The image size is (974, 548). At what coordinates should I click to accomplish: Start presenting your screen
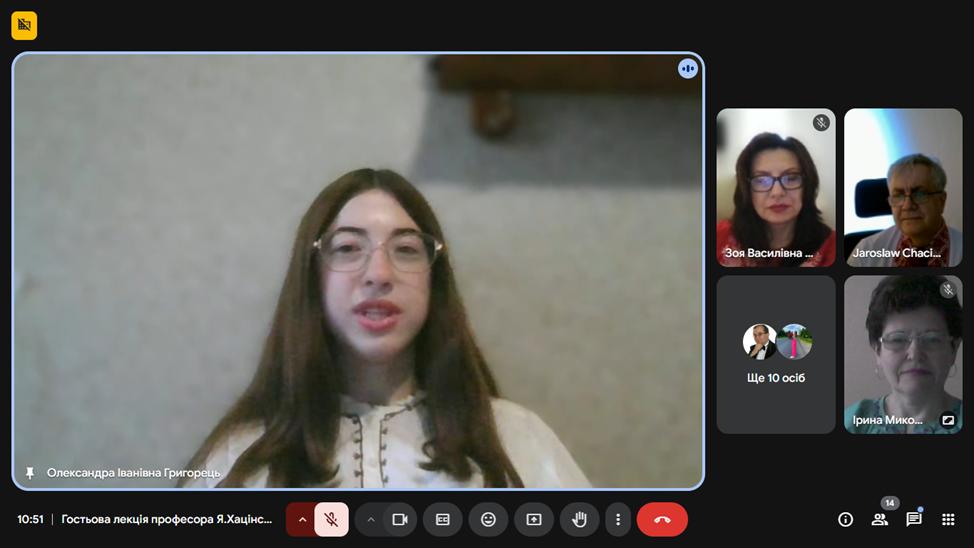534,519
